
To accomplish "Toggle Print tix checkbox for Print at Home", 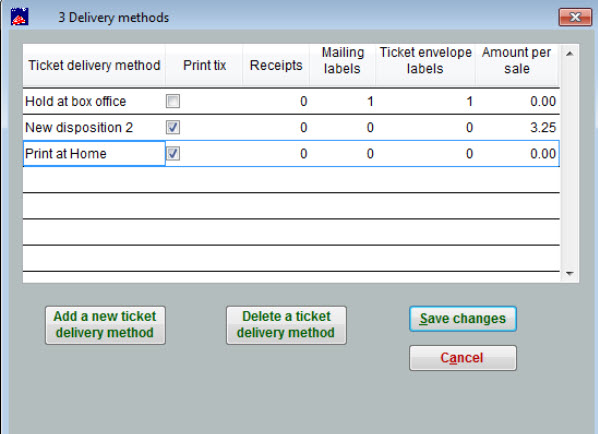I will 173,153.
